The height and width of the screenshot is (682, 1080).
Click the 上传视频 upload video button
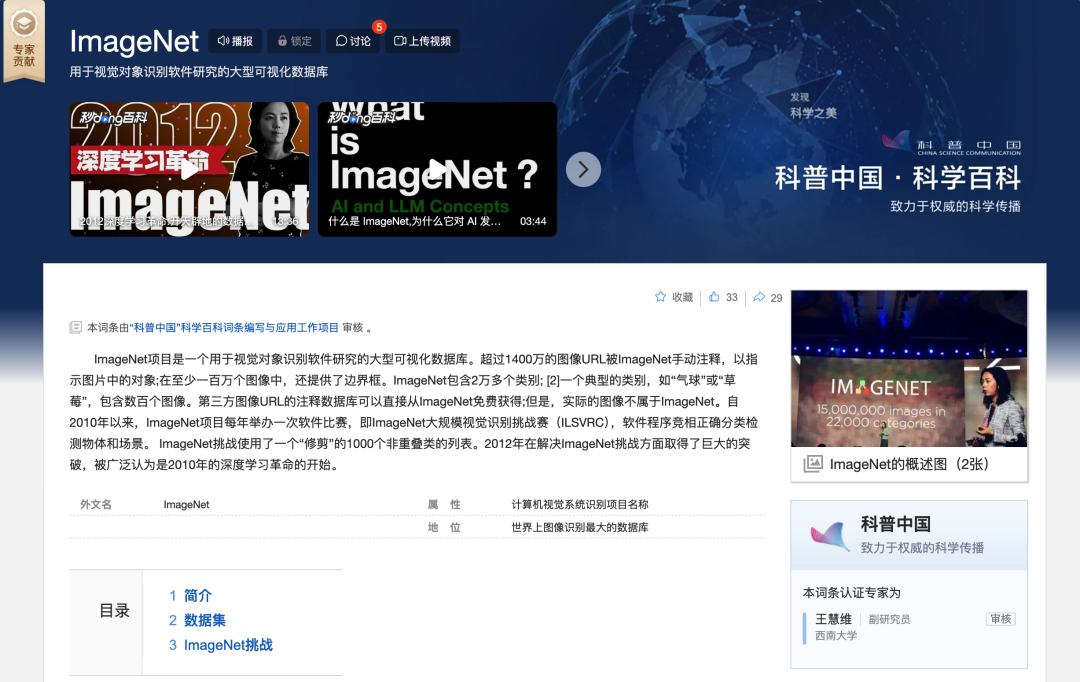click(422, 41)
